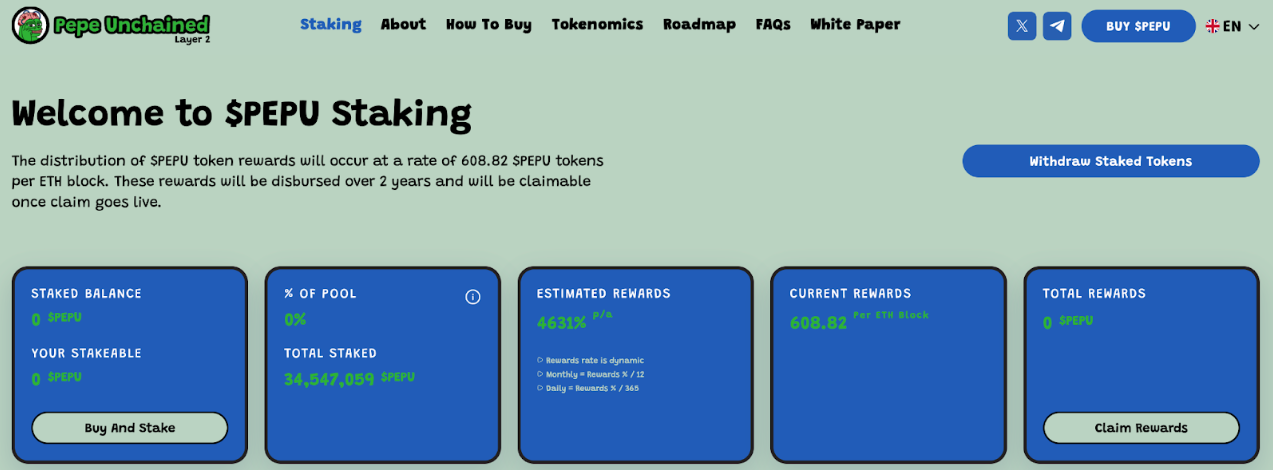Screen dimensions: 1273x470
Task: Open the FAQs link
Action: 773,24
